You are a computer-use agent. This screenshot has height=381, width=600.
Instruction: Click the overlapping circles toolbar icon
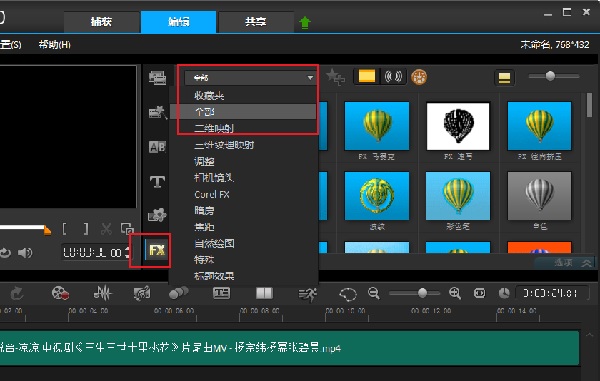(x=179, y=293)
